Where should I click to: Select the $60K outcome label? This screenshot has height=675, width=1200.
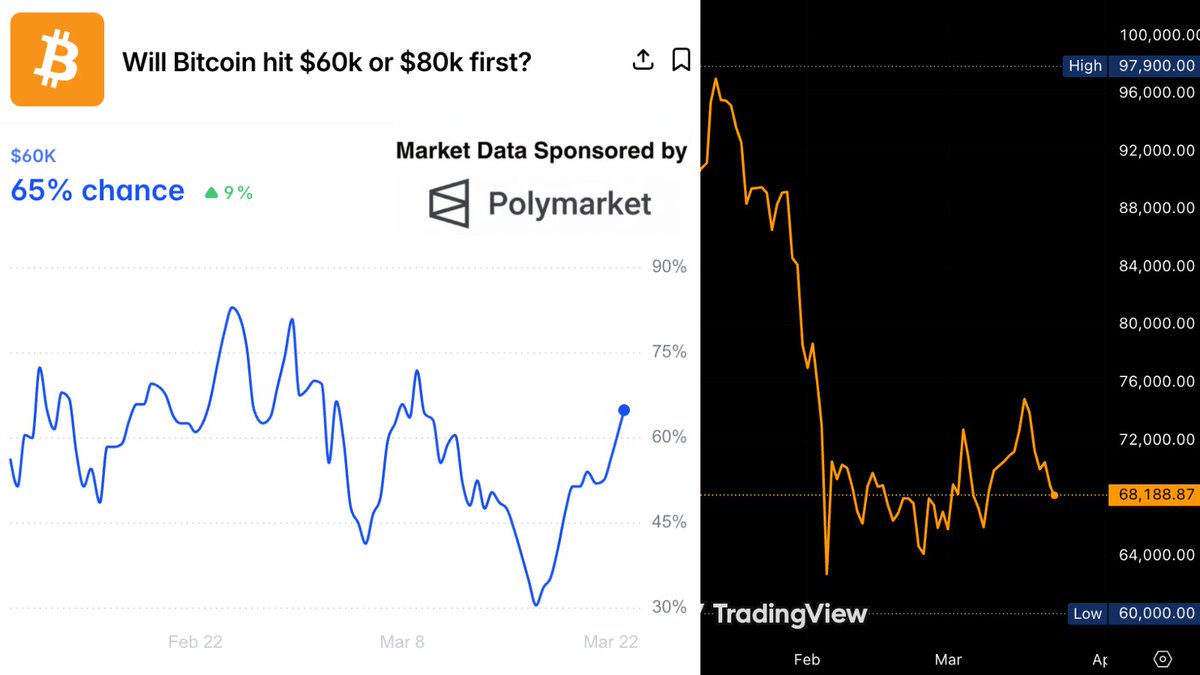33,156
